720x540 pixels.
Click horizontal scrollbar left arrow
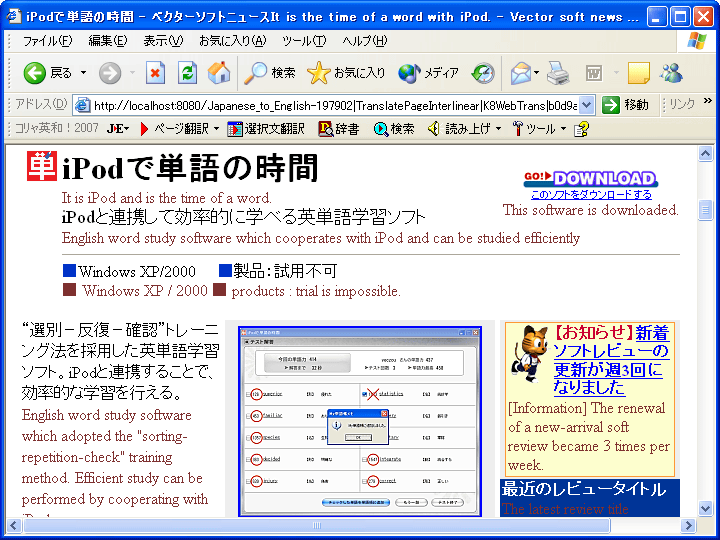click(x=13, y=525)
